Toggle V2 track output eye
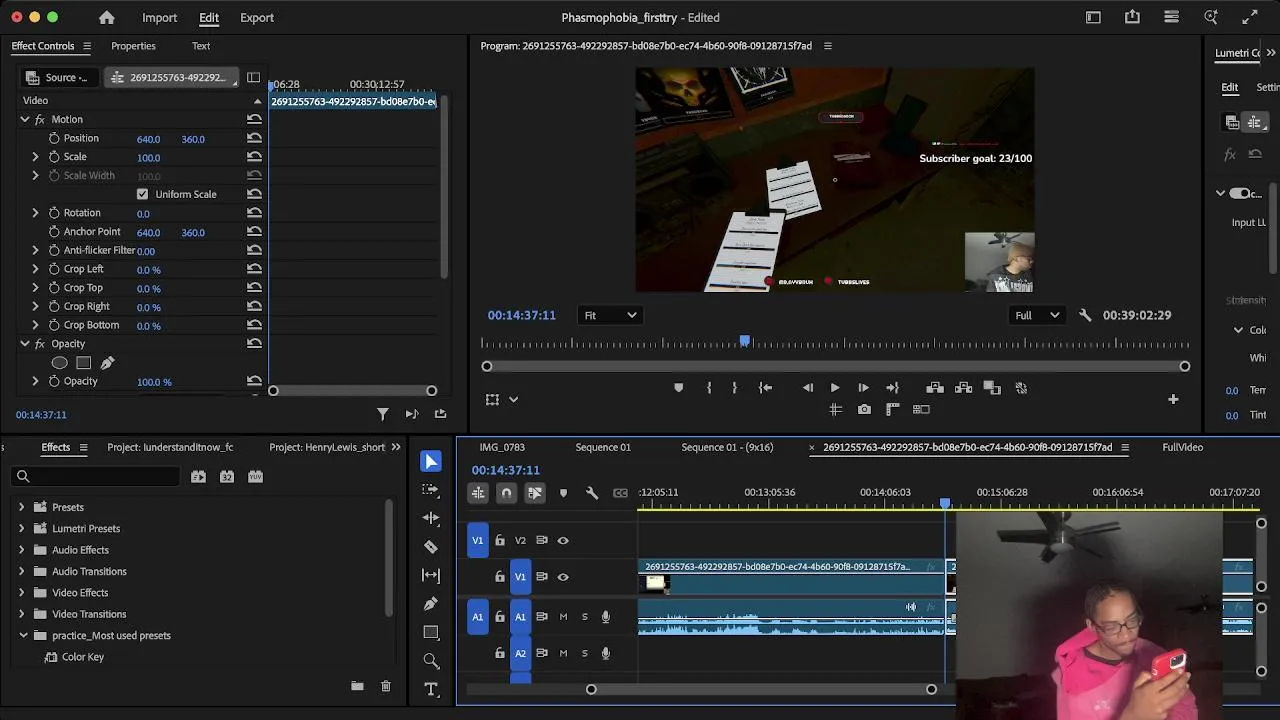Screen dimensions: 1280x720 click(x=563, y=541)
